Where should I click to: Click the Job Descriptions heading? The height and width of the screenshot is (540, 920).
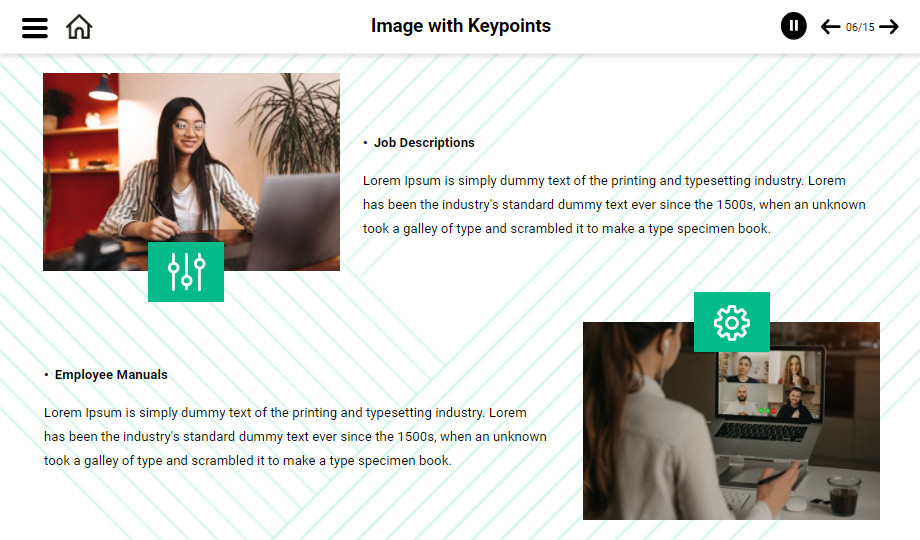pos(424,143)
